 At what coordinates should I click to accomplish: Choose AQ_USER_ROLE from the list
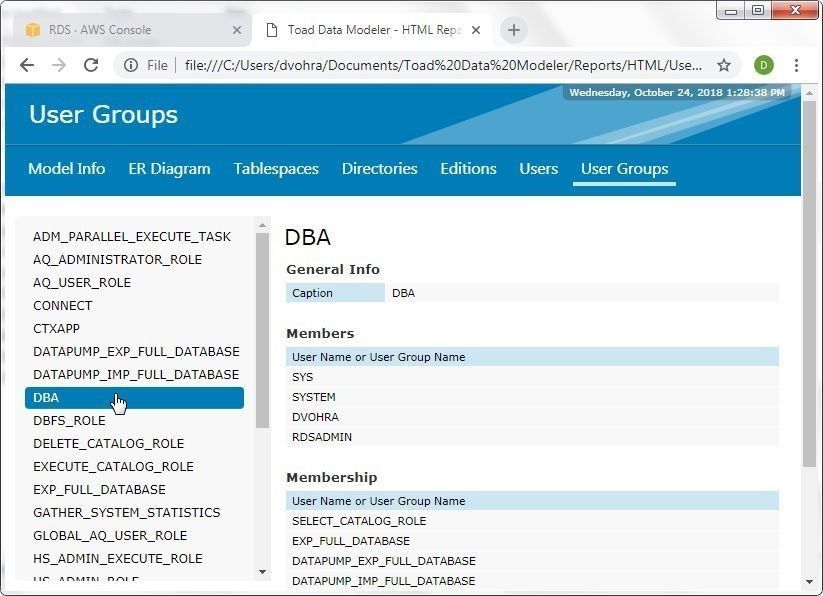pos(82,283)
